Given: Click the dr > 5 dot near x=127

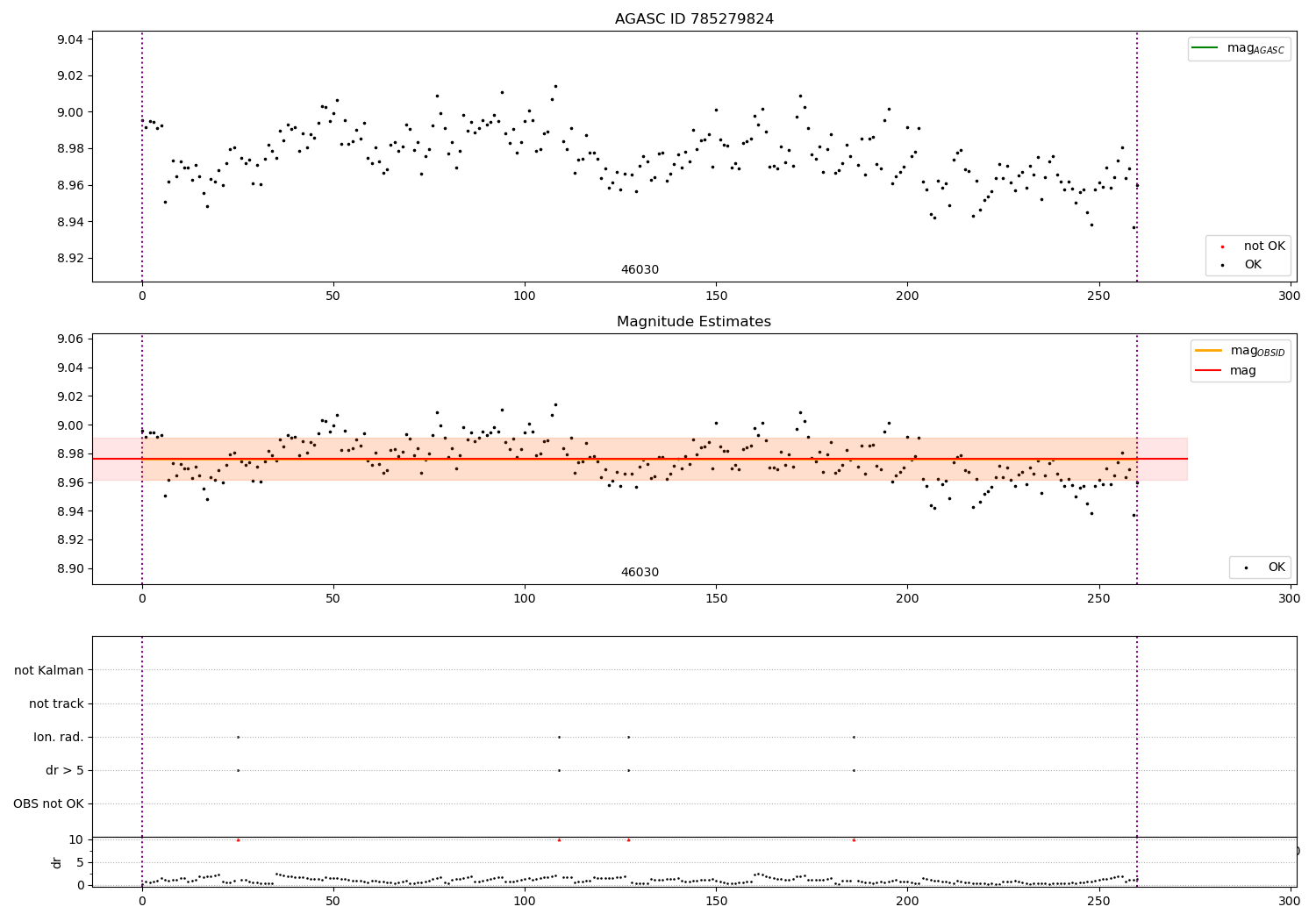Looking at the screenshot, I should point(628,771).
